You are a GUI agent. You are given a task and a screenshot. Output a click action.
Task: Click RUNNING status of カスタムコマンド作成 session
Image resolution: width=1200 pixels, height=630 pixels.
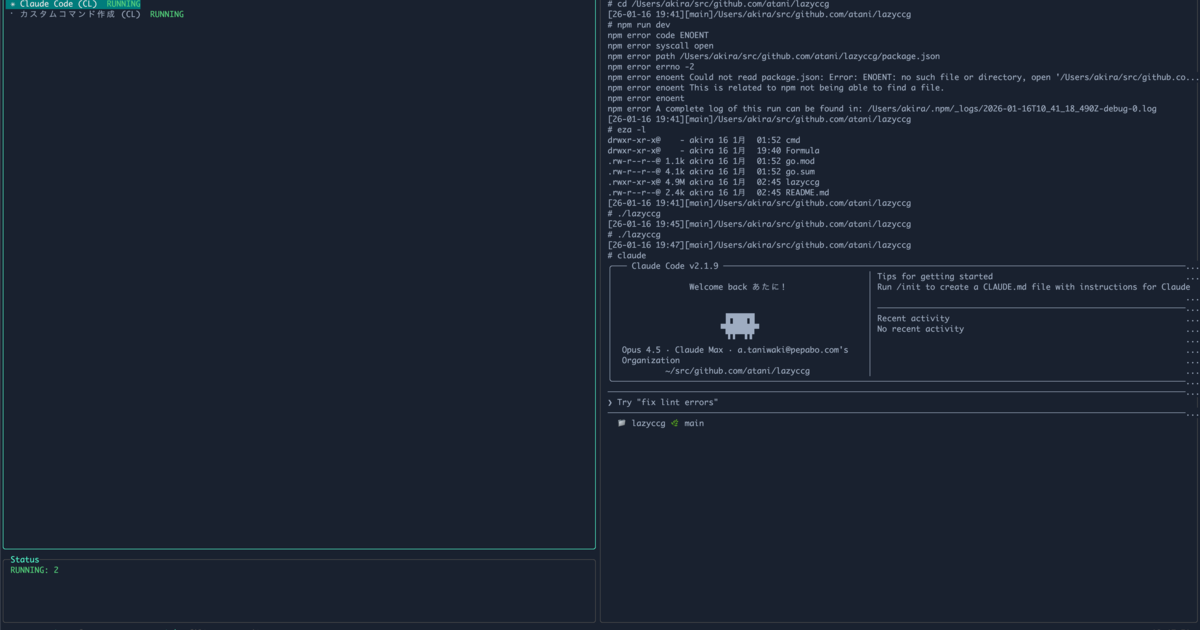click(x=166, y=15)
